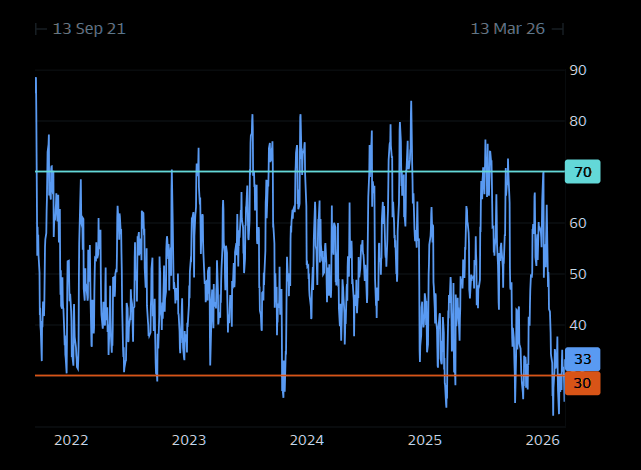
Task: Click the 40 value on price scale
Action: [x=578, y=325]
